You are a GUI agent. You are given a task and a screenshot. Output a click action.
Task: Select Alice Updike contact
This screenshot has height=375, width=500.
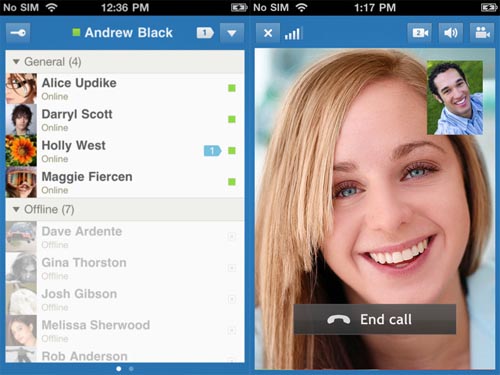pos(125,89)
